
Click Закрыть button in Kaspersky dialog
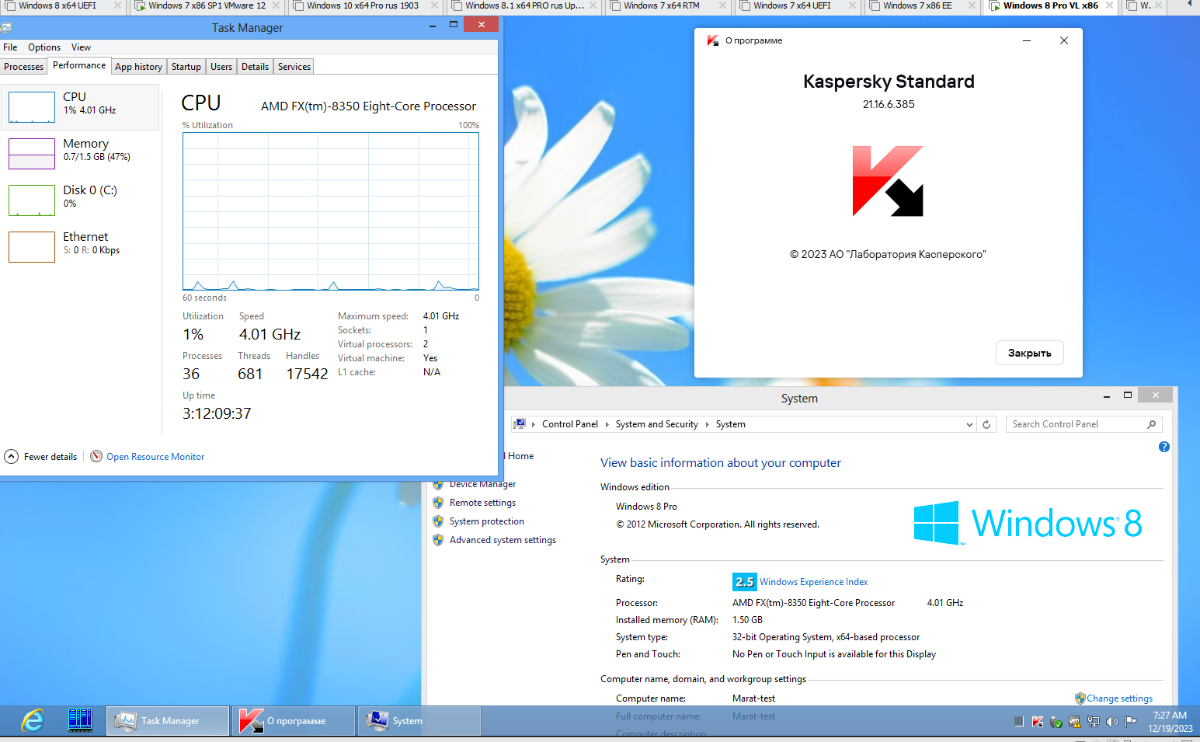tap(1029, 353)
